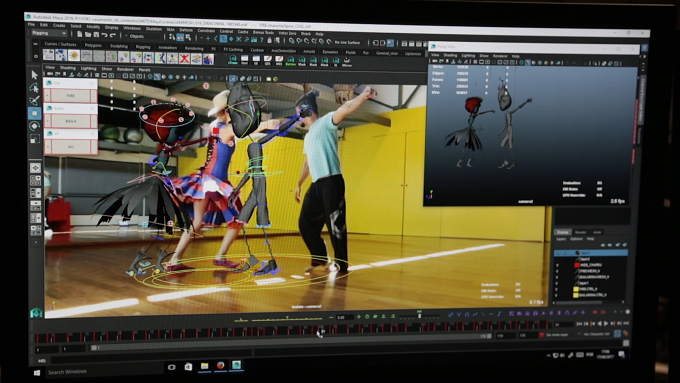
Task: Click the cTrans shelf button
Action: [x=233, y=60]
